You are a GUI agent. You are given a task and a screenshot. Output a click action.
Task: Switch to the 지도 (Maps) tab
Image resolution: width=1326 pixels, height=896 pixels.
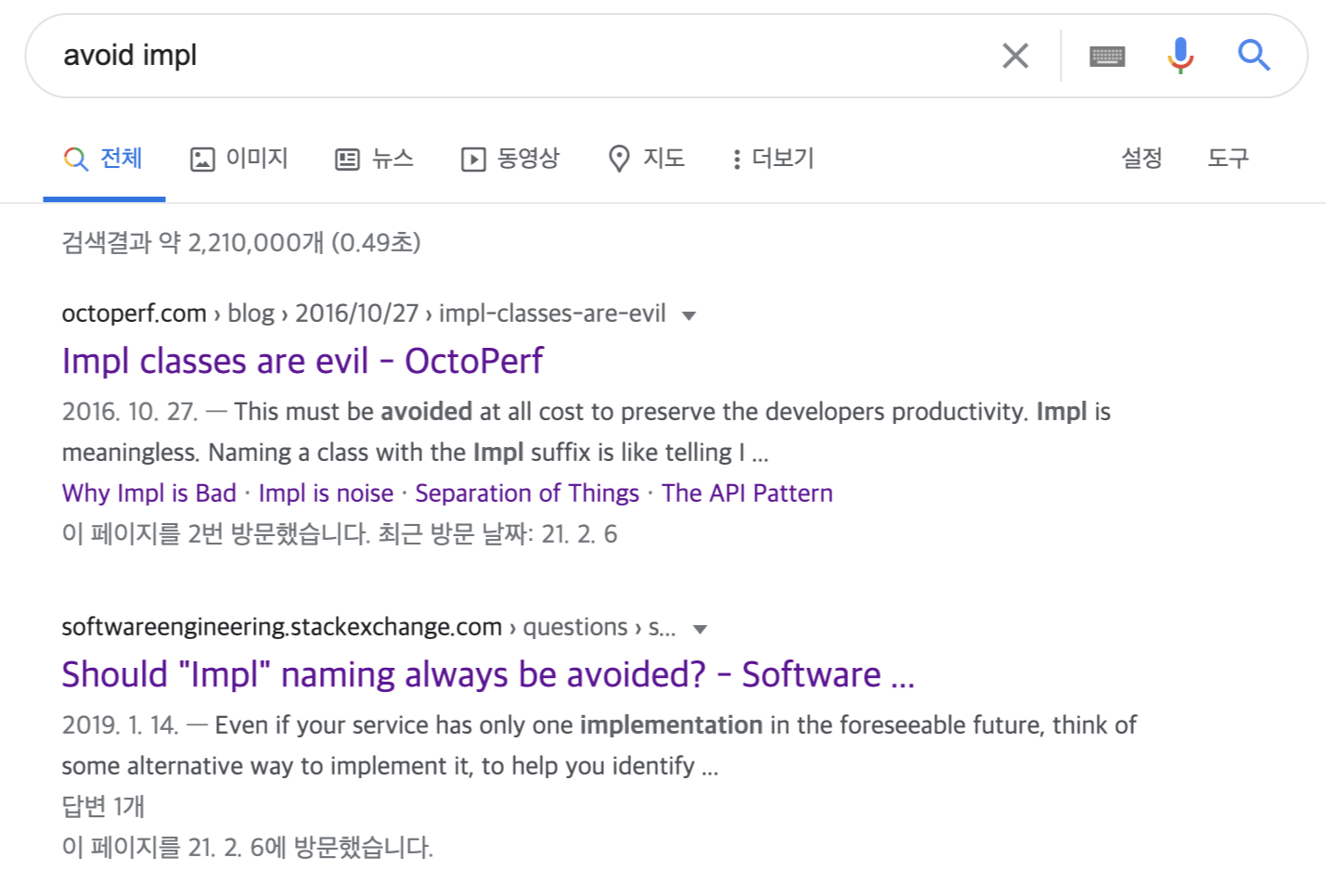click(x=646, y=159)
